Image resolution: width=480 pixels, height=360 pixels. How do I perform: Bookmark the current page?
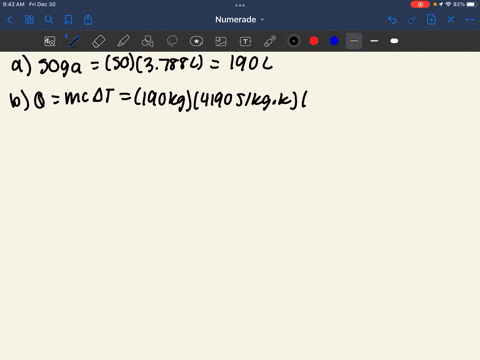pyautogui.click(x=68, y=20)
